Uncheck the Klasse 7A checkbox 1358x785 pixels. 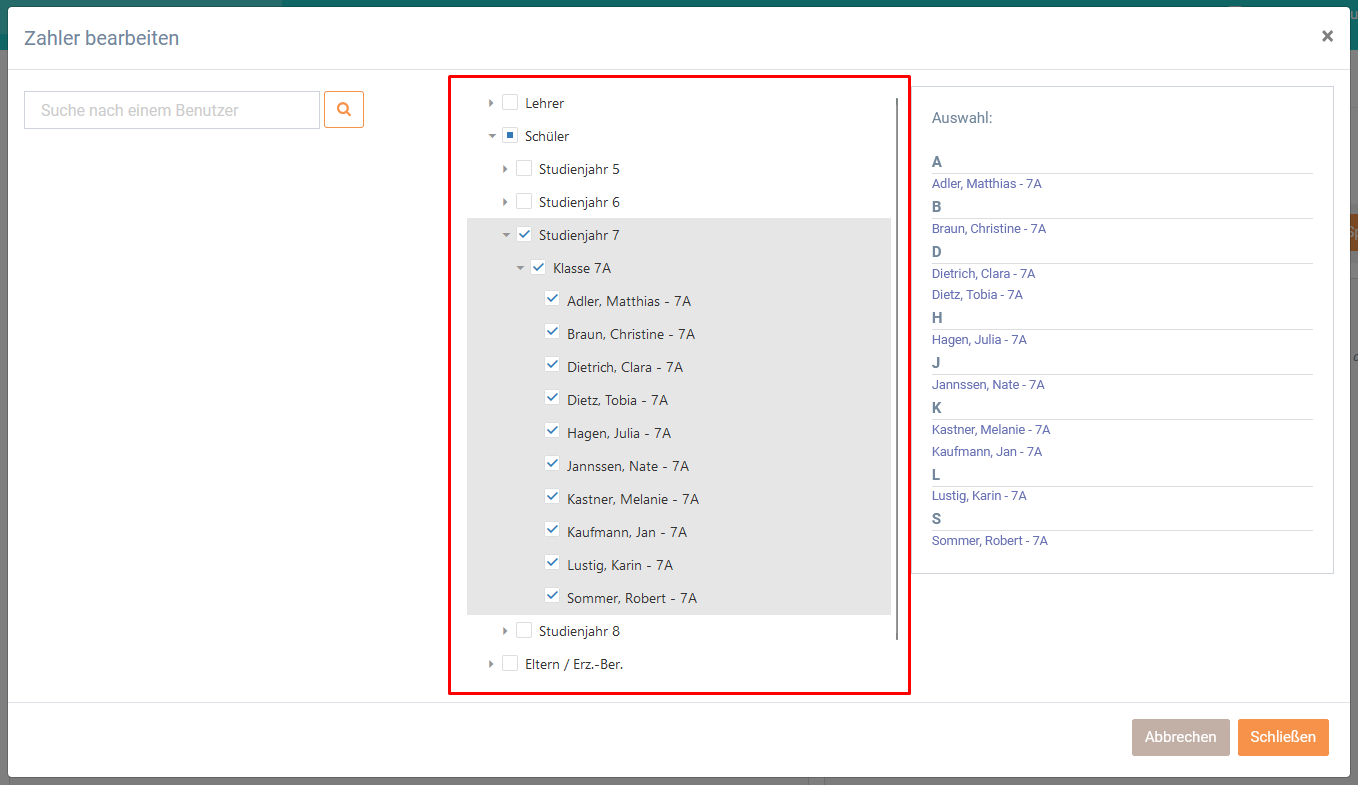click(538, 267)
